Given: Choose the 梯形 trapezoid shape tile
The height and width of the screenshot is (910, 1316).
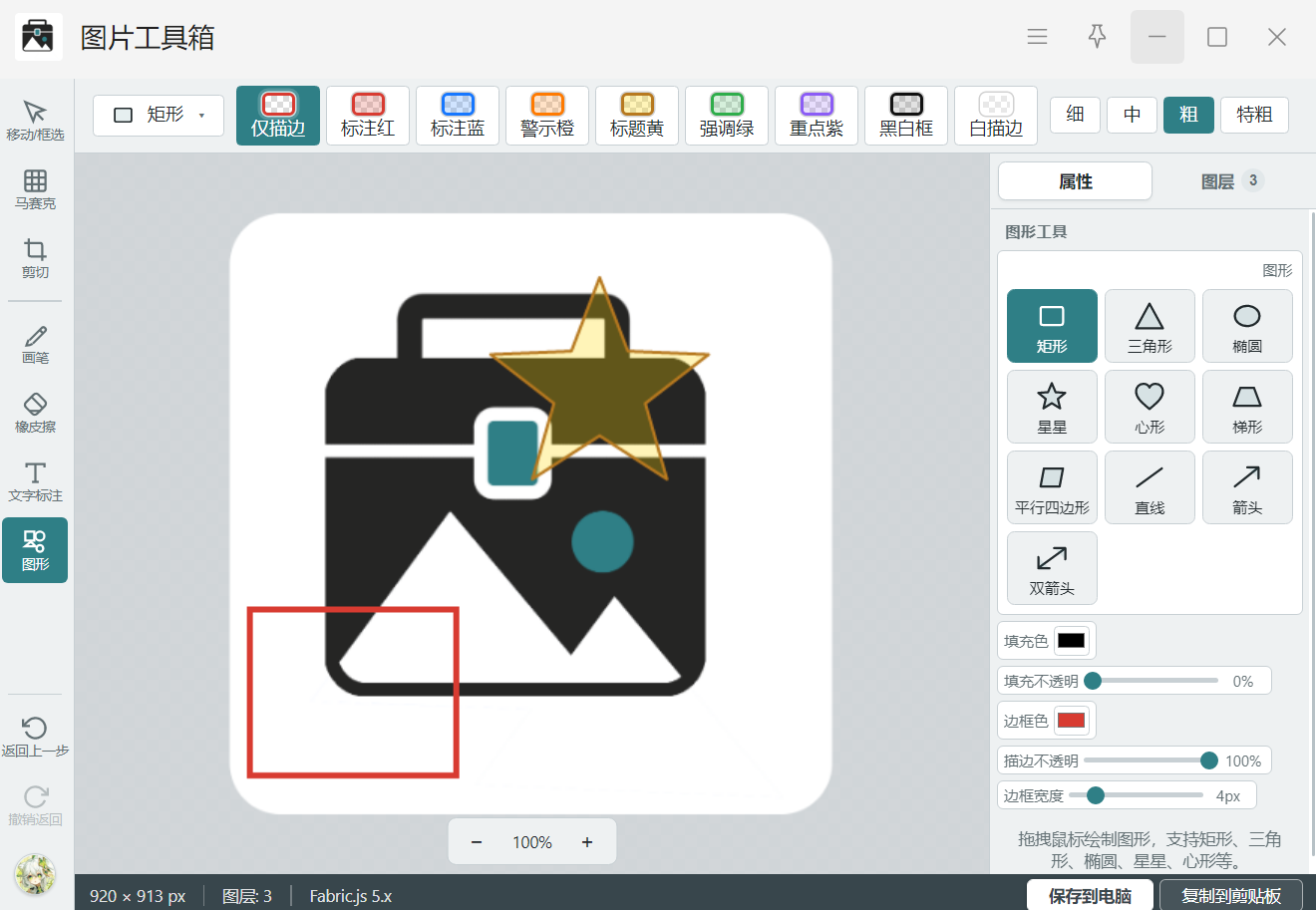Looking at the screenshot, I should (1247, 407).
